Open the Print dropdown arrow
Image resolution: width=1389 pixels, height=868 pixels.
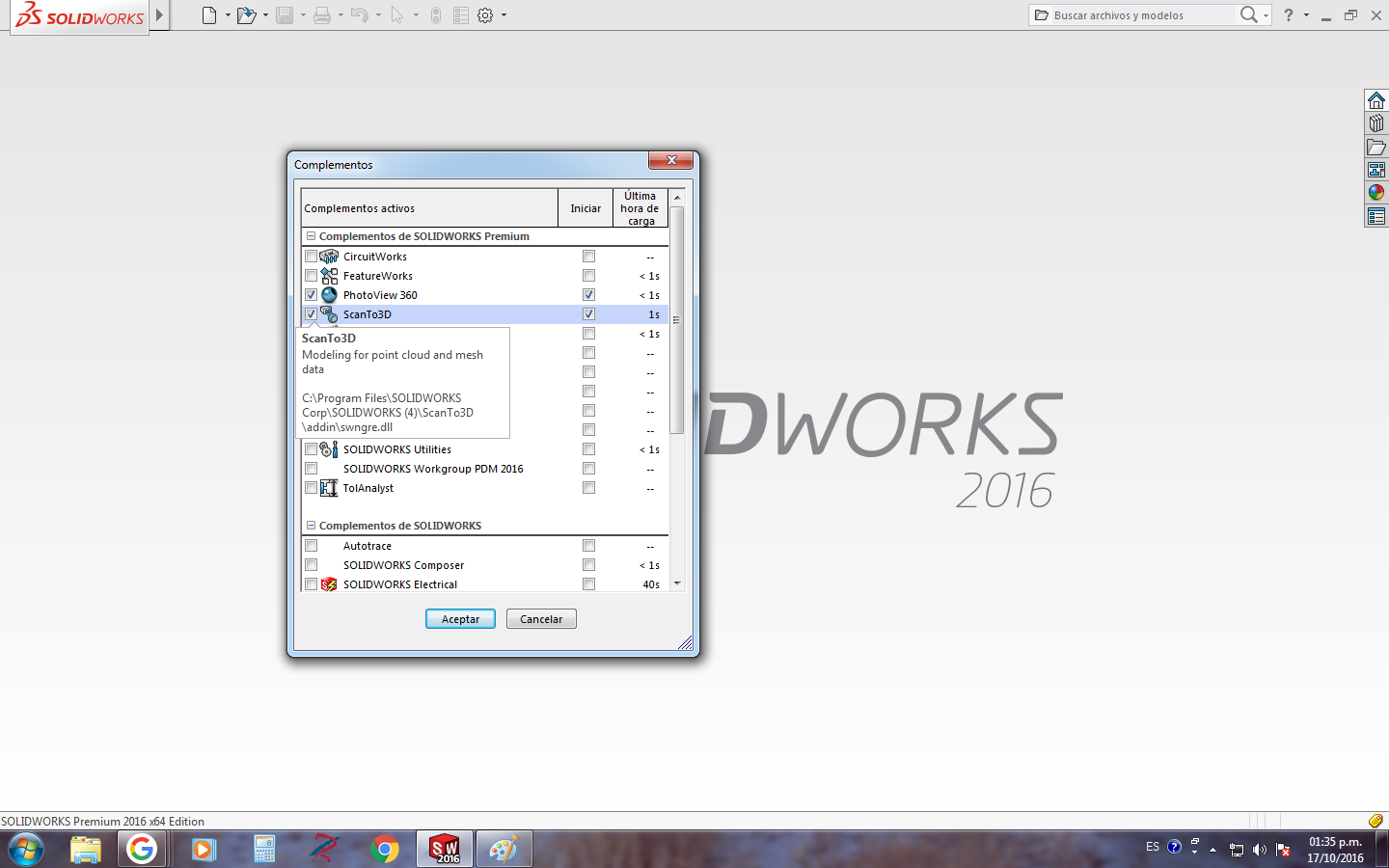pos(340,15)
